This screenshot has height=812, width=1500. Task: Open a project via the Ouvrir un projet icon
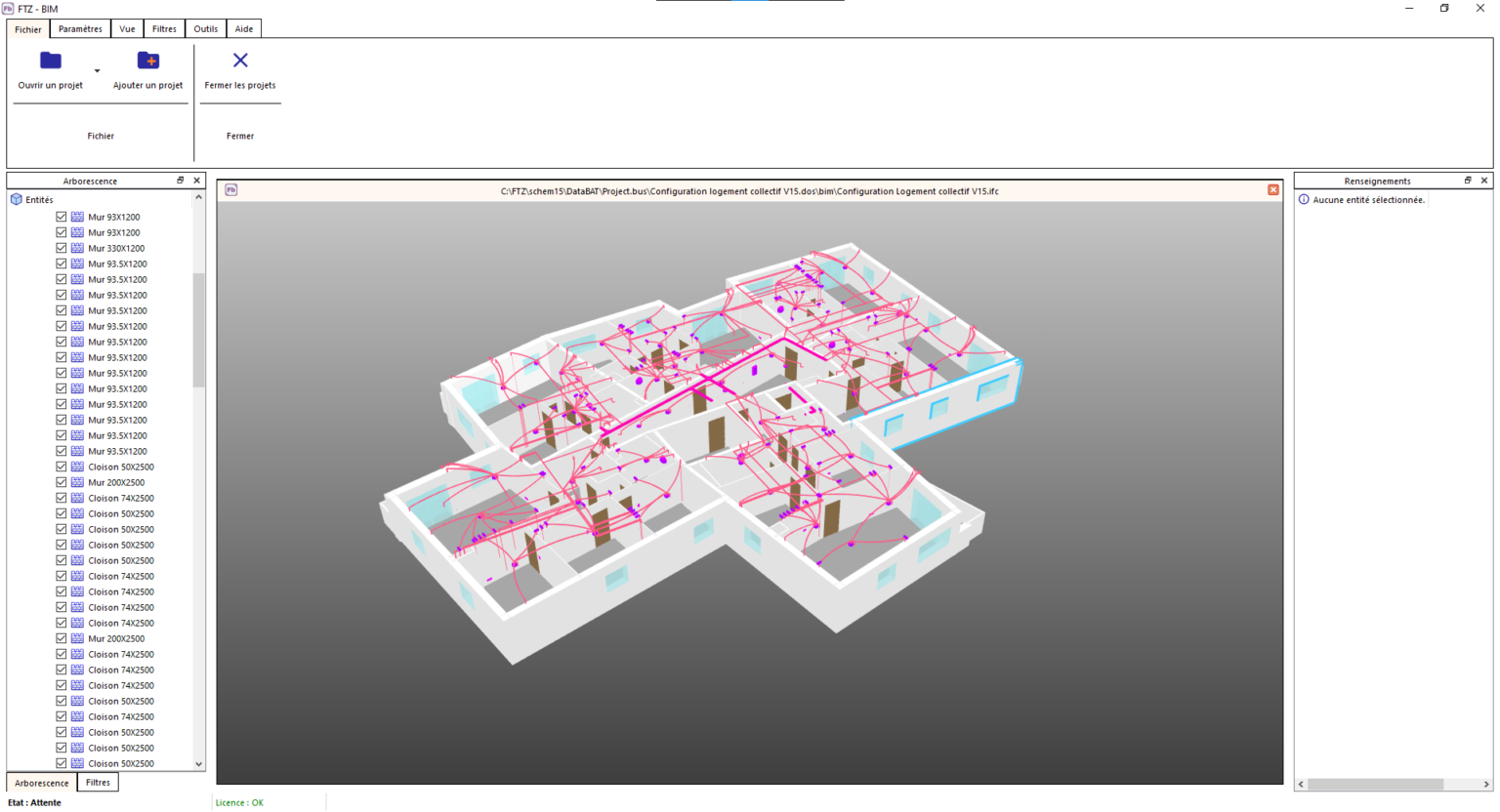[x=51, y=61]
